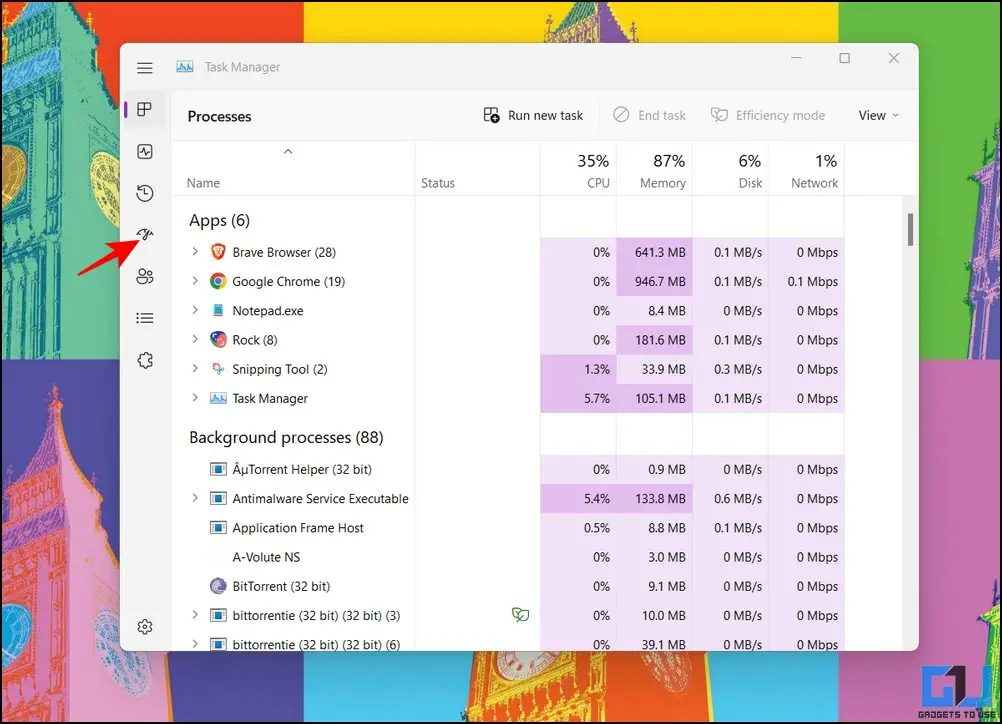Screen dimensions: 1002x724
Task: Sort processes by Memory column
Action: [x=655, y=170]
